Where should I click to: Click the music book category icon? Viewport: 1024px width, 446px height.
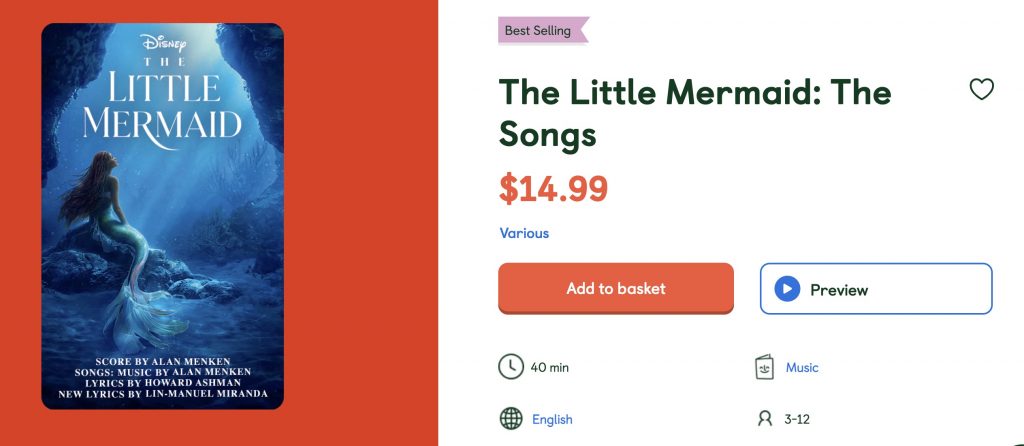click(x=765, y=367)
